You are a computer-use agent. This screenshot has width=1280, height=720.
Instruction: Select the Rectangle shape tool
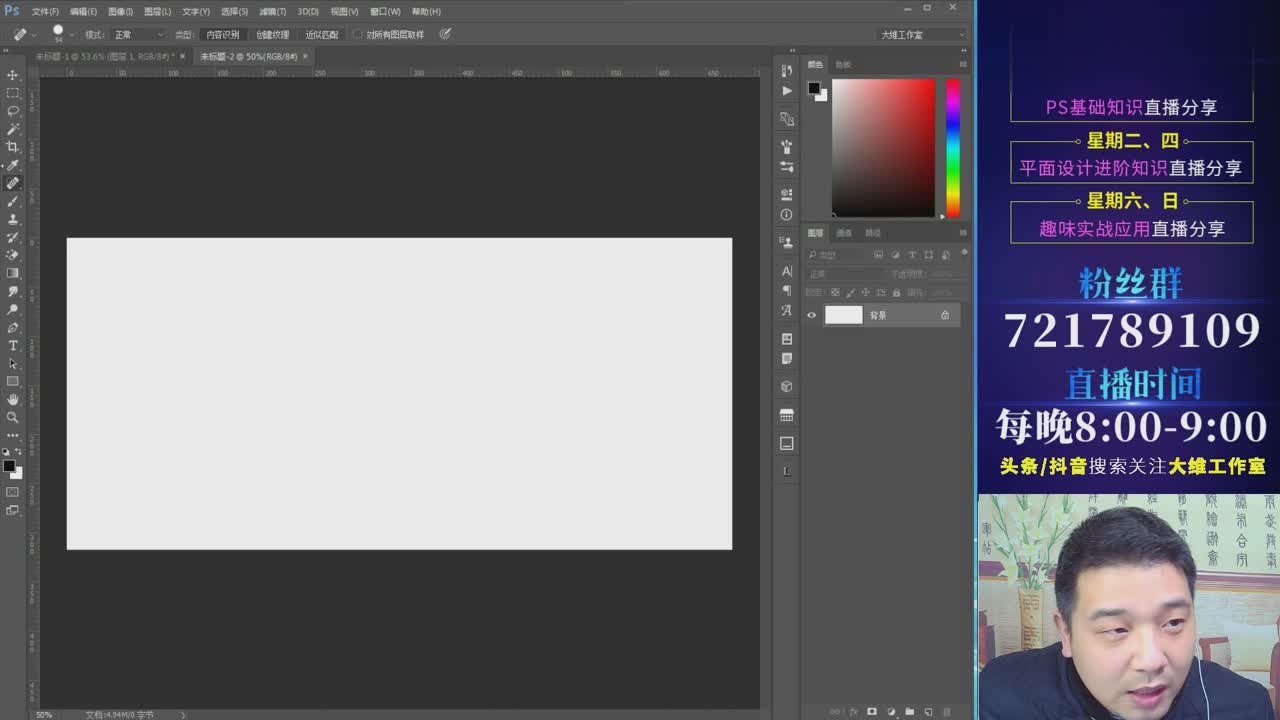pos(13,381)
